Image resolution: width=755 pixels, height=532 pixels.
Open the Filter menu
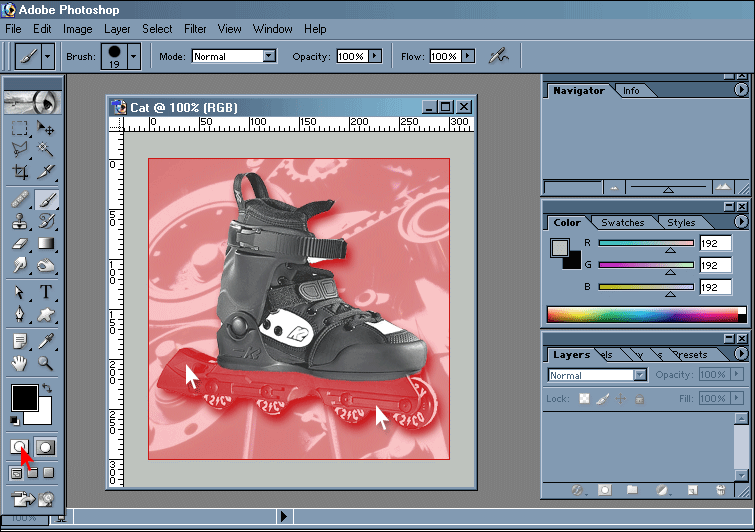point(195,29)
